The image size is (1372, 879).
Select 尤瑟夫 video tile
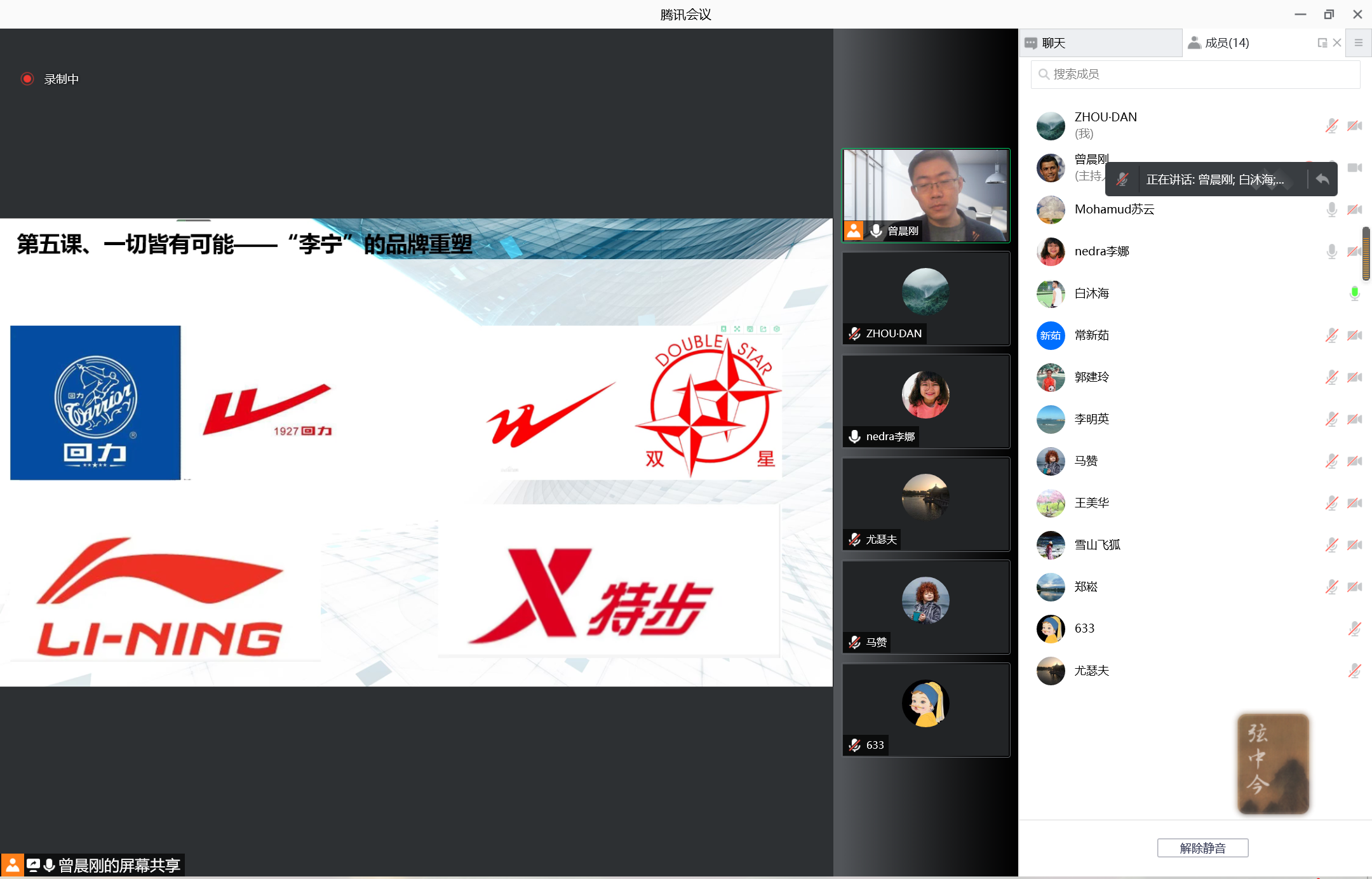pos(925,504)
